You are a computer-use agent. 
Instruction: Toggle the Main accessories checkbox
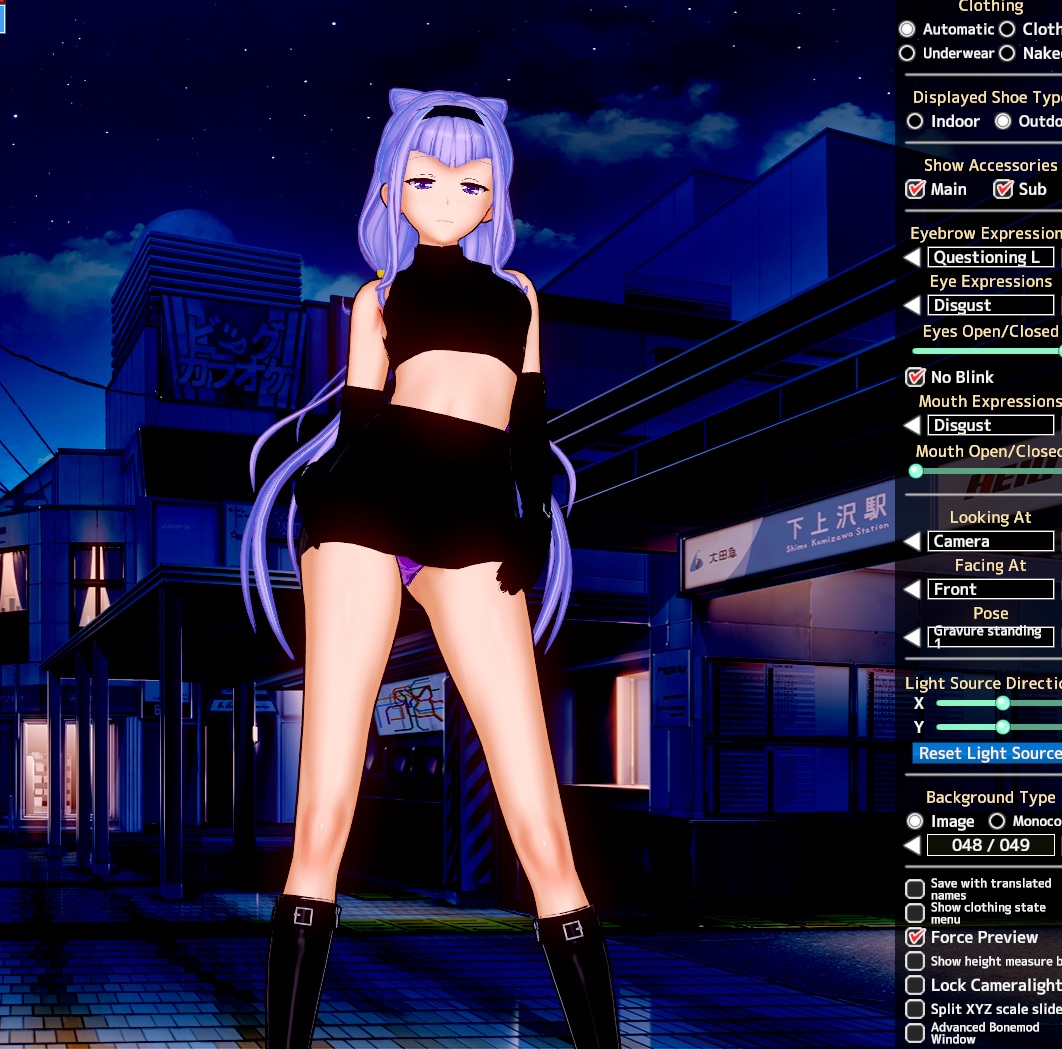915,189
